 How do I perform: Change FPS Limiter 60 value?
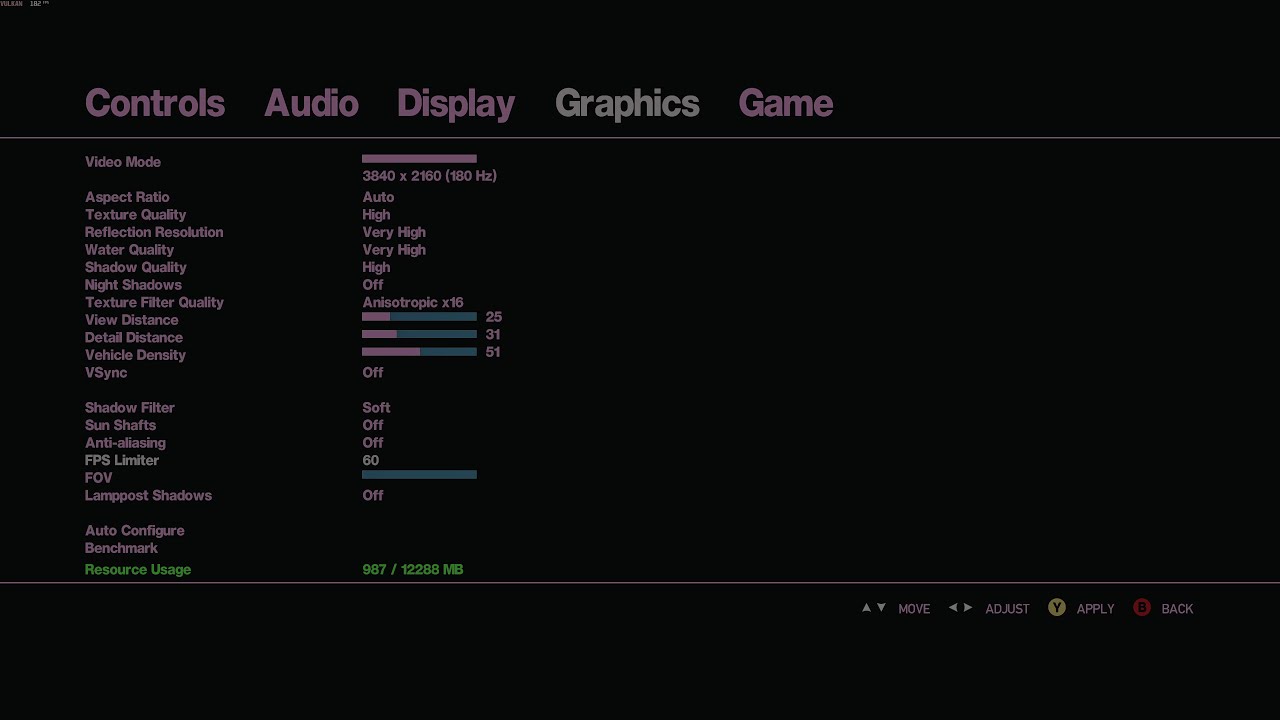371,461
